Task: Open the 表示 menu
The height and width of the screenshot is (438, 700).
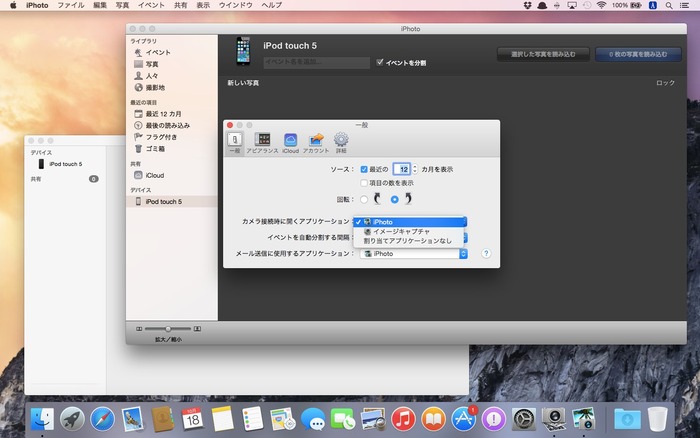Action: (203, 5)
